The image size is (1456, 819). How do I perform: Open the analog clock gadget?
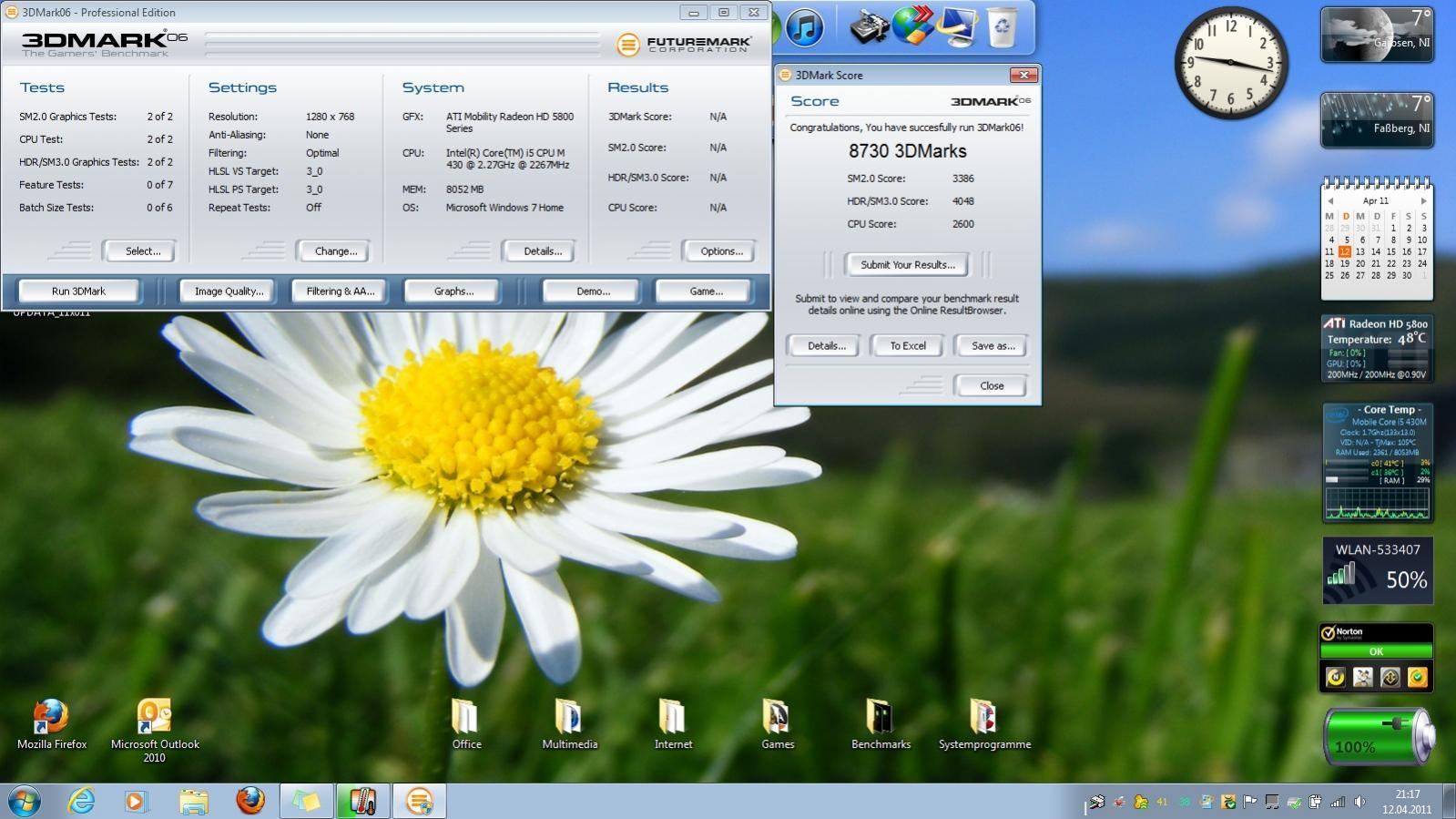1230,63
